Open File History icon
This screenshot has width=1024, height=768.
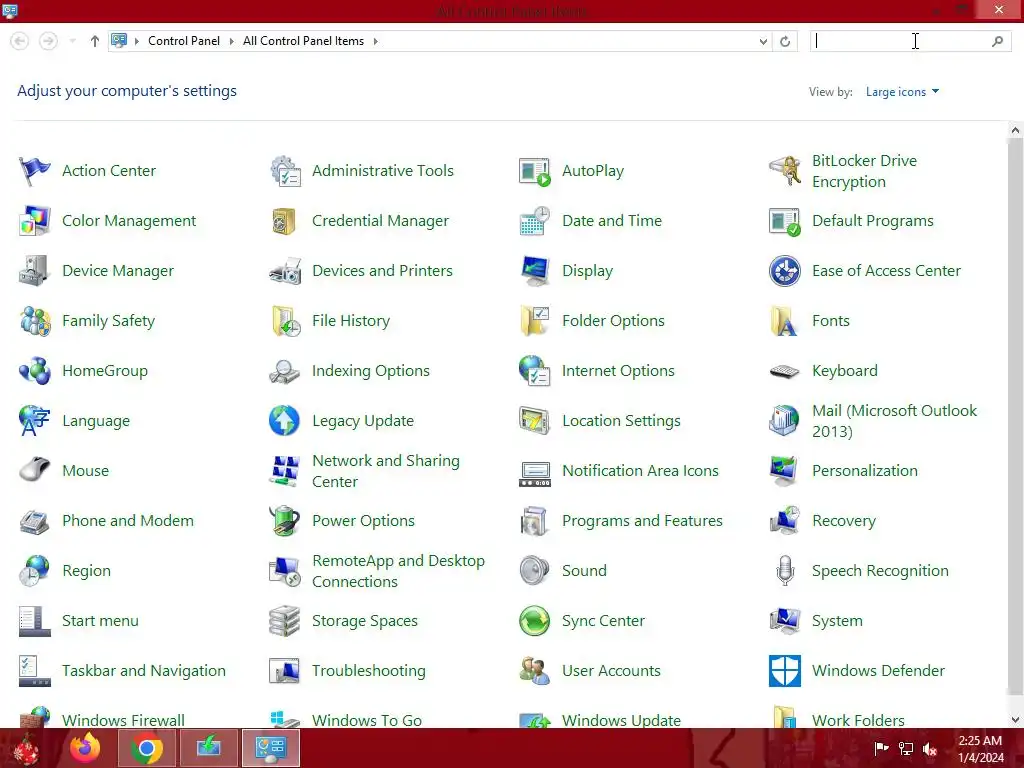tap(285, 321)
